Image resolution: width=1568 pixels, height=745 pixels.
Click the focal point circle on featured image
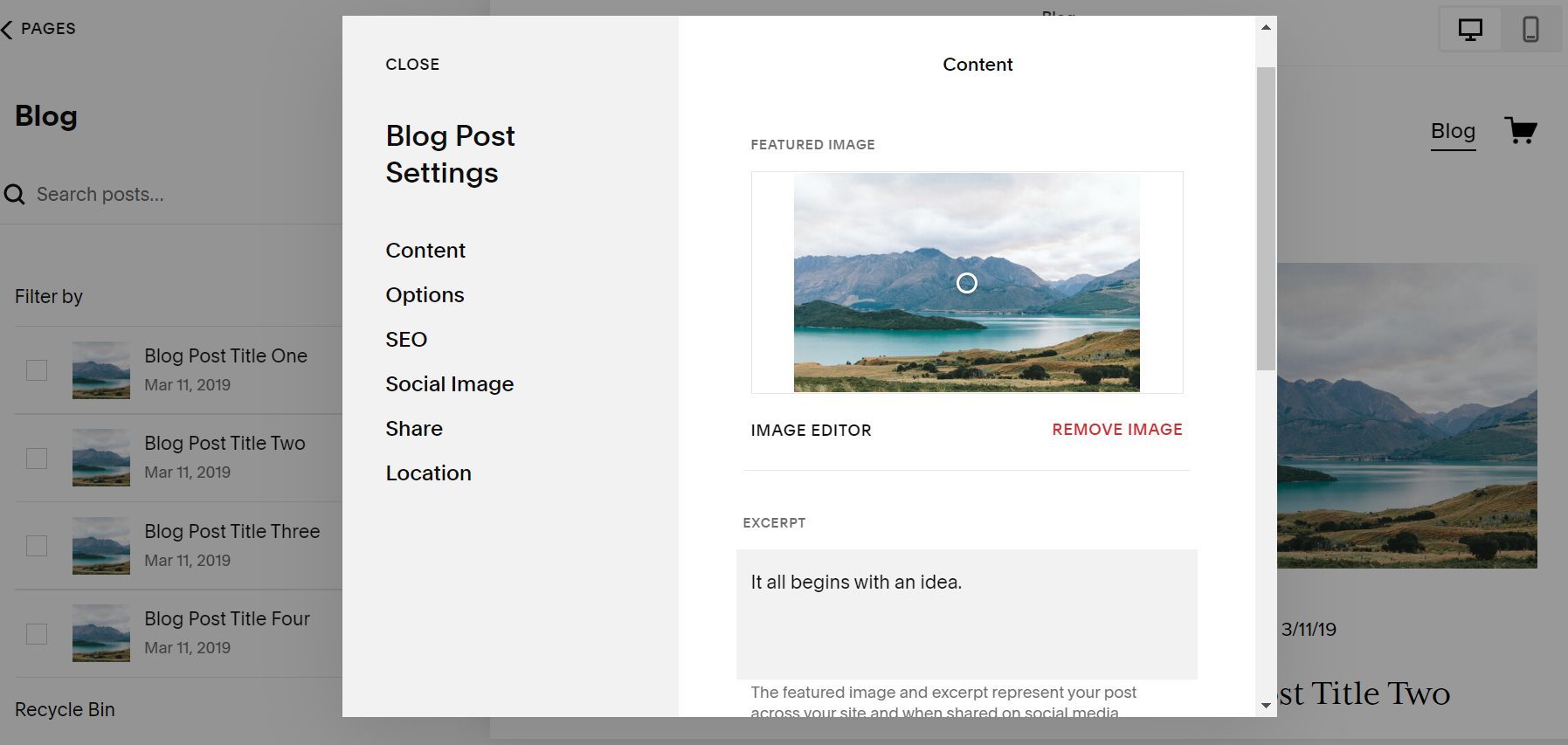tap(966, 283)
